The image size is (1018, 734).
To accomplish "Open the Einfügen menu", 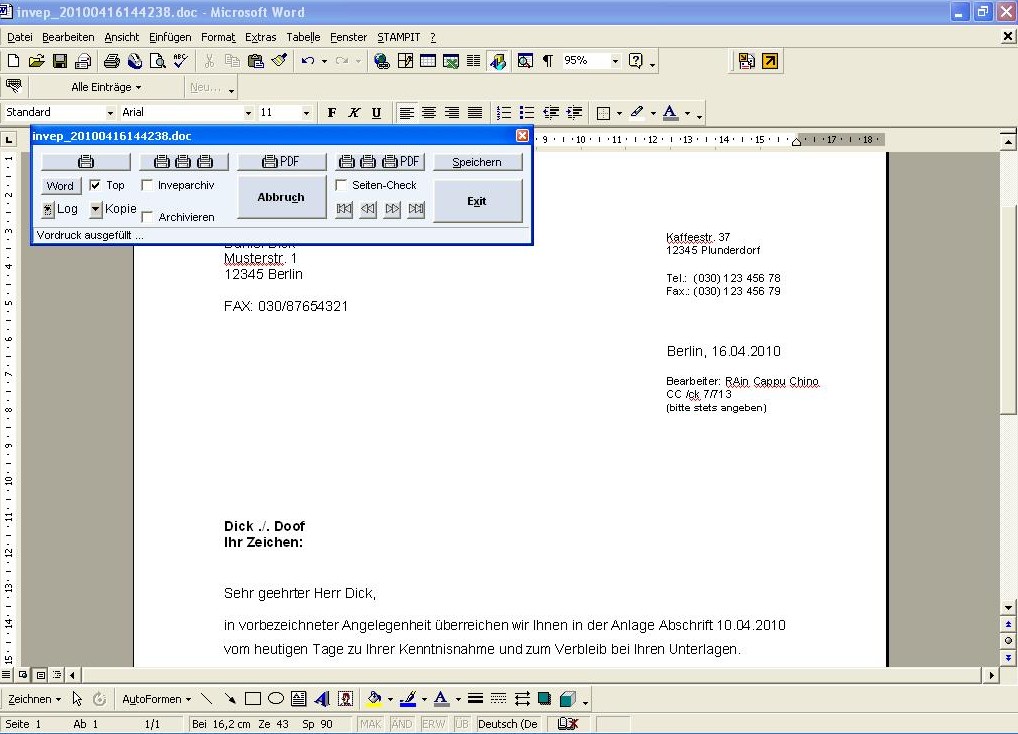I will (170, 37).
